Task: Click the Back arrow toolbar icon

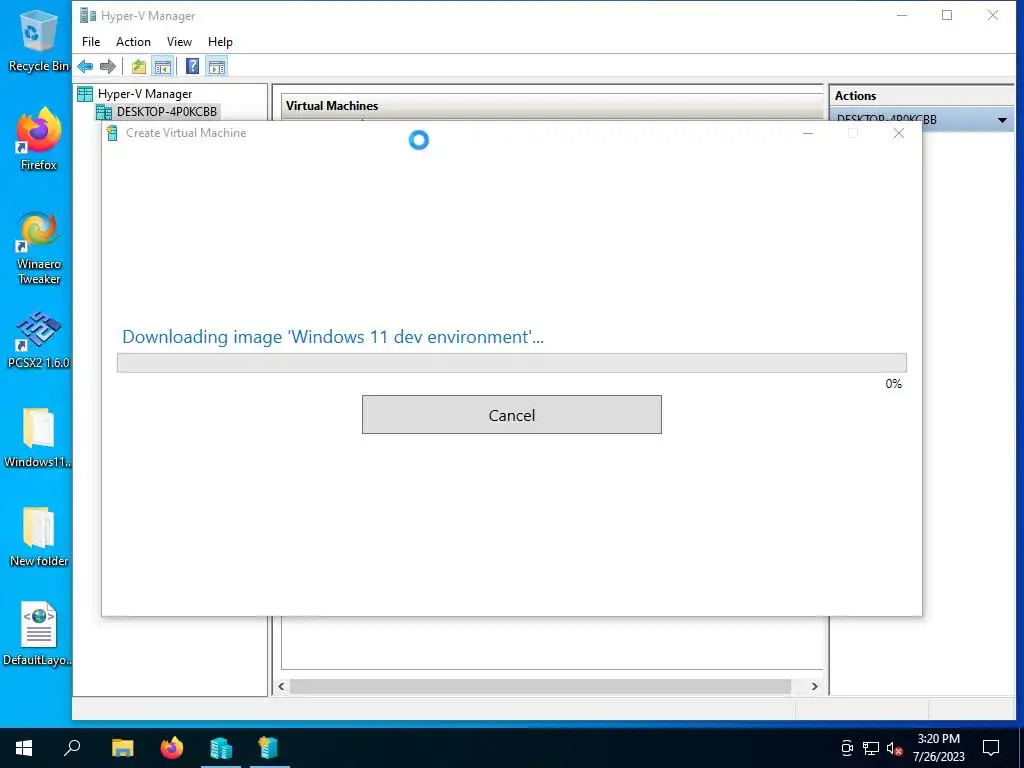Action: (85, 66)
